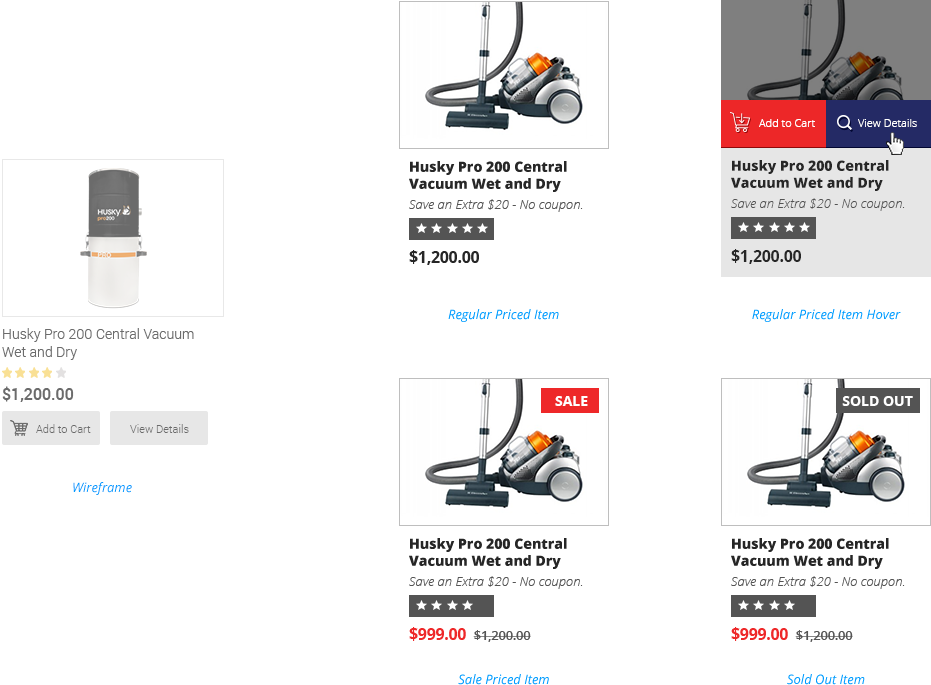Click the red SALE badge

570,401
